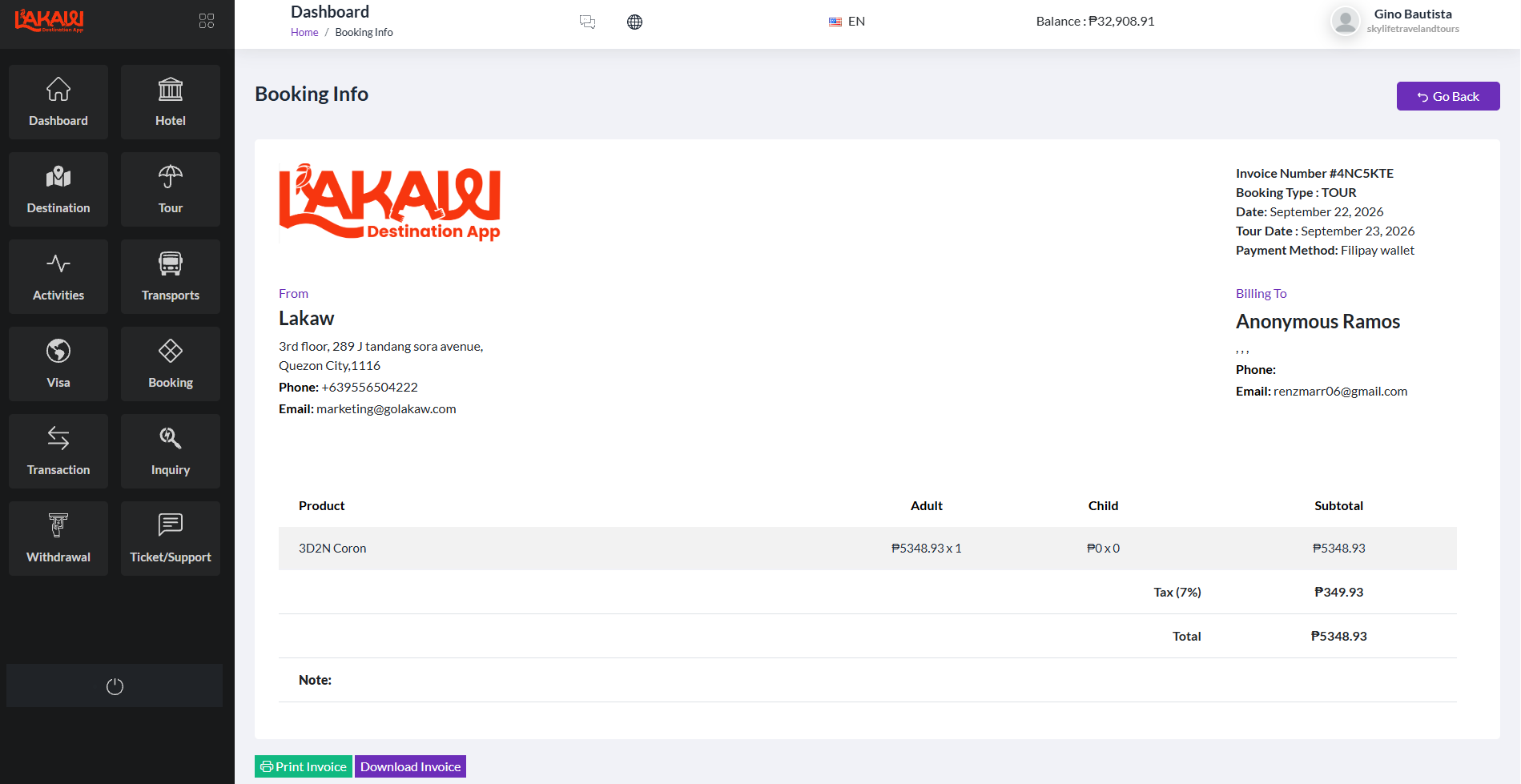The image size is (1521, 784).
Task: Open the Gino Bautista profile menu
Action: (1394, 22)
